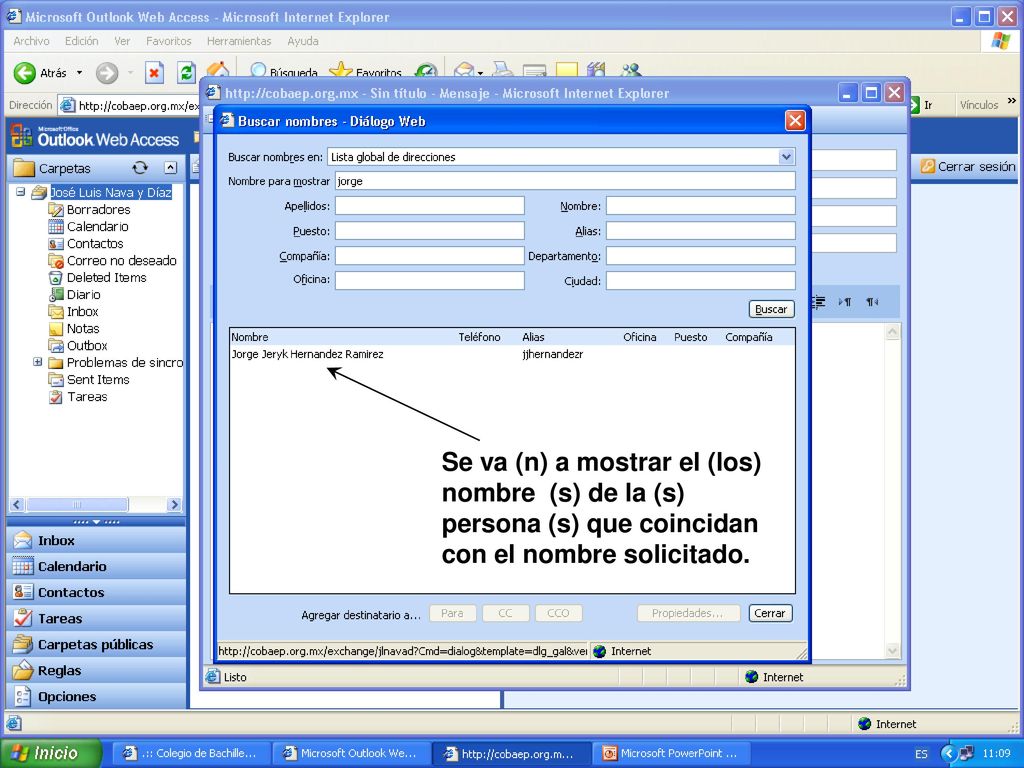
Task: Switch to Microsoft PowerPoint taskbar item
Action: tap(670, 753)
